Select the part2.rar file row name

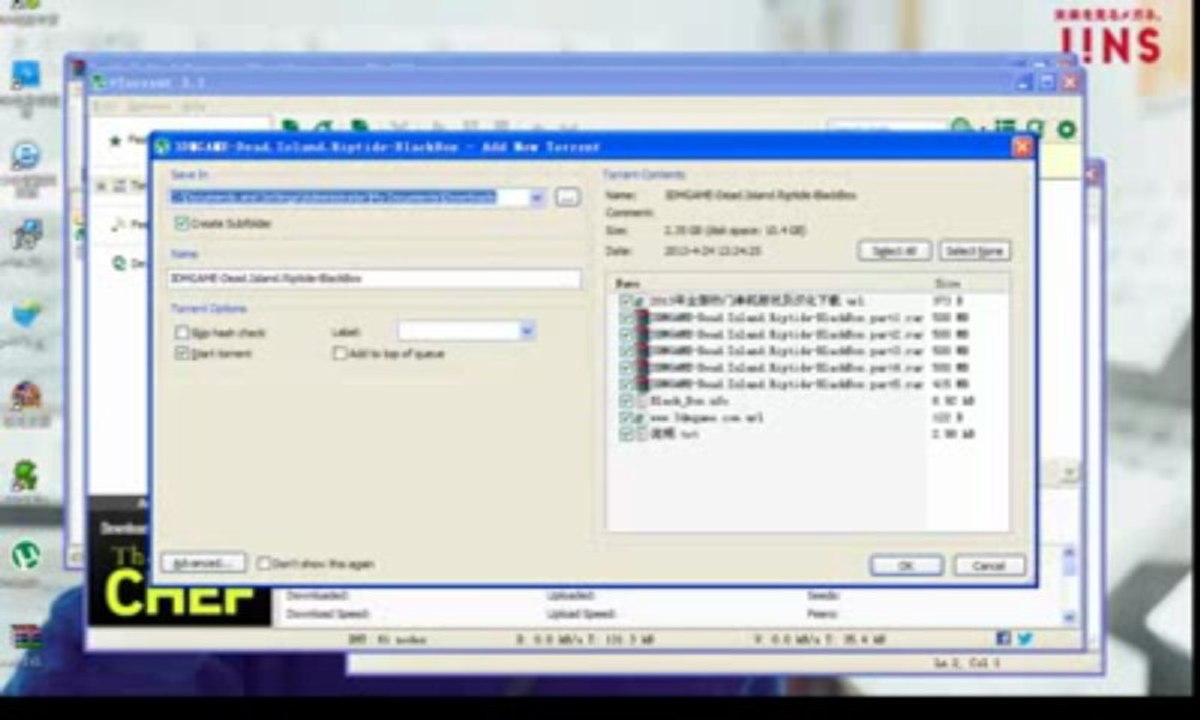785,334
